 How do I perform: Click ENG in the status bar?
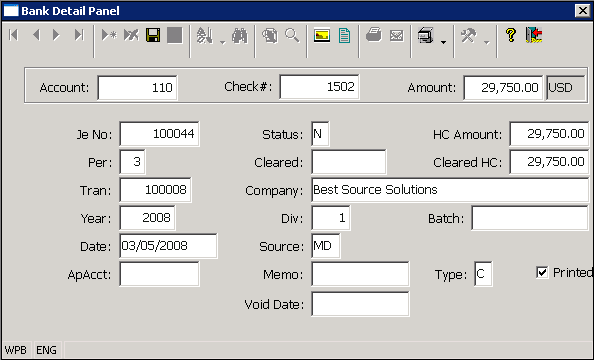pyautogui.click(x=46, y=350)
